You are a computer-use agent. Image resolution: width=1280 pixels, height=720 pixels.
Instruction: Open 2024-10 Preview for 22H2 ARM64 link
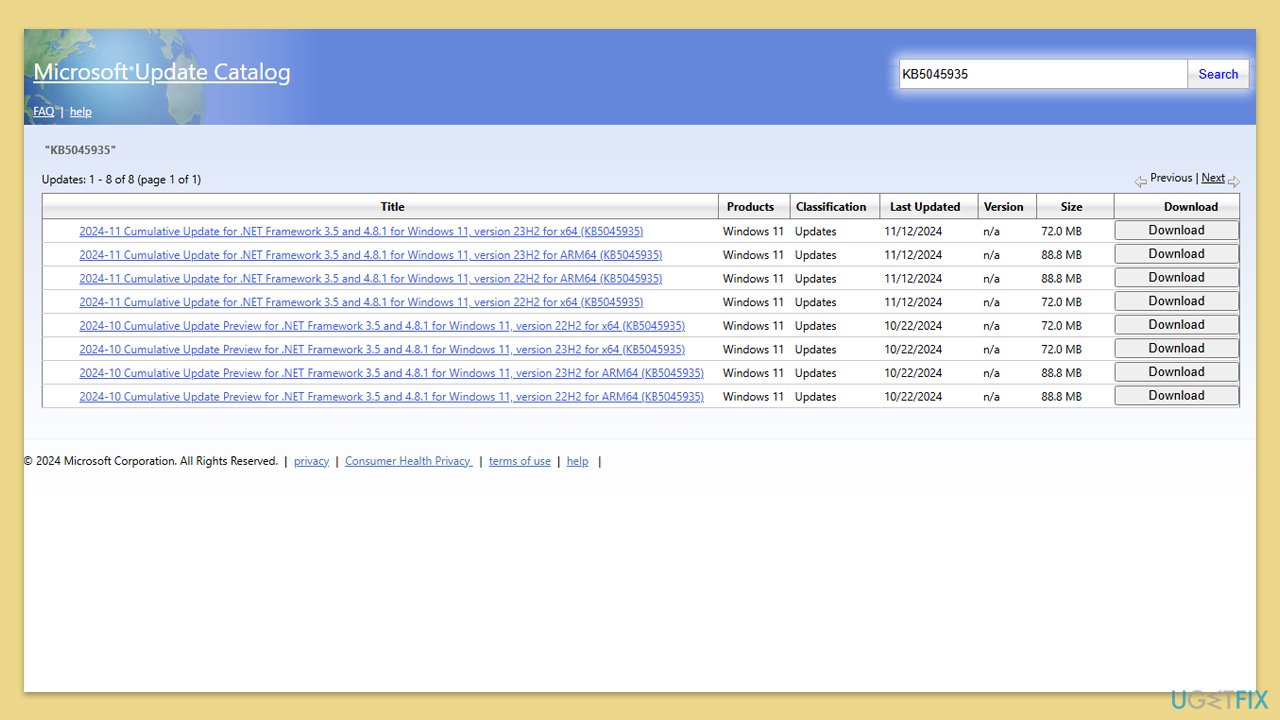point(392,397)
